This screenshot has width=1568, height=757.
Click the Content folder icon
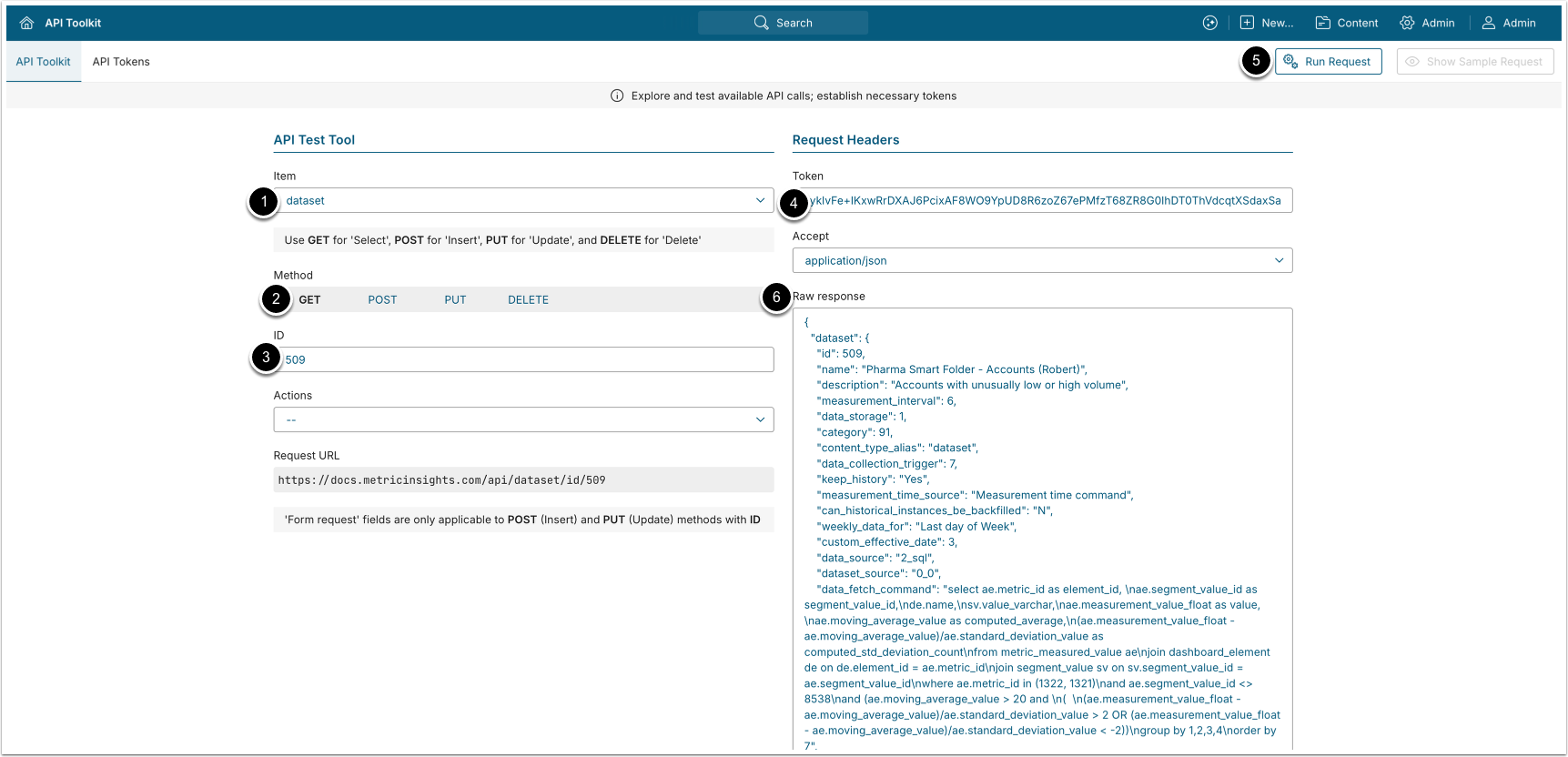[1322, 23]
